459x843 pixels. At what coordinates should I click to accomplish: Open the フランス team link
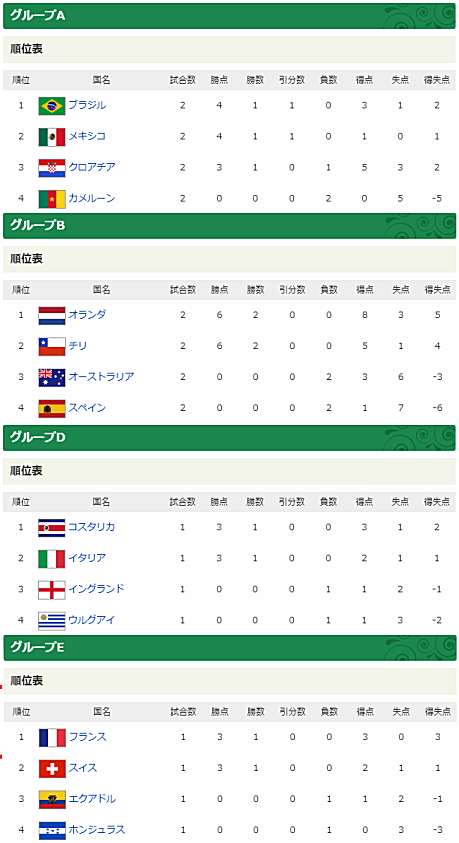point(88,737)
